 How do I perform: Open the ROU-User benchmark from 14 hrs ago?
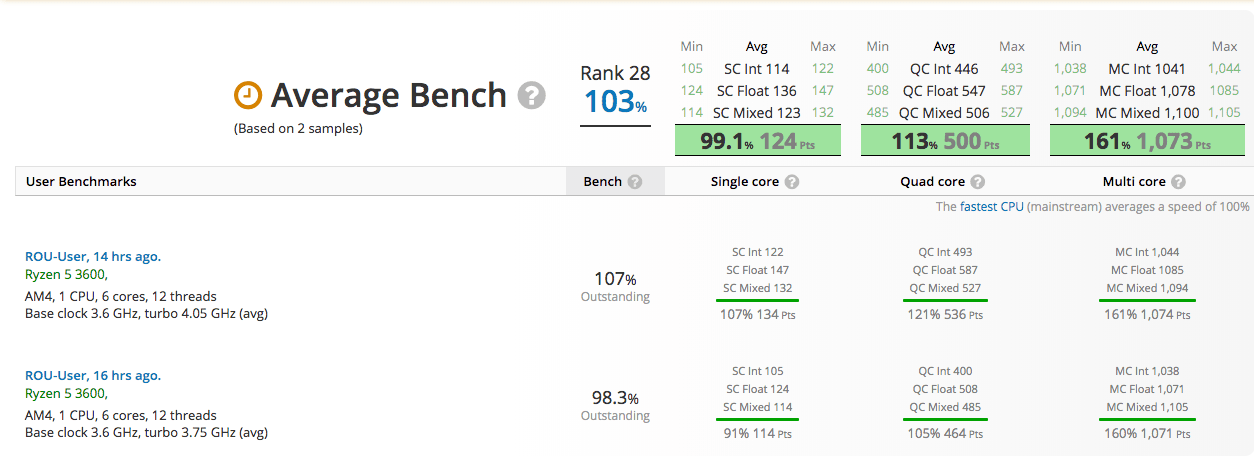[x=93, y=256]
